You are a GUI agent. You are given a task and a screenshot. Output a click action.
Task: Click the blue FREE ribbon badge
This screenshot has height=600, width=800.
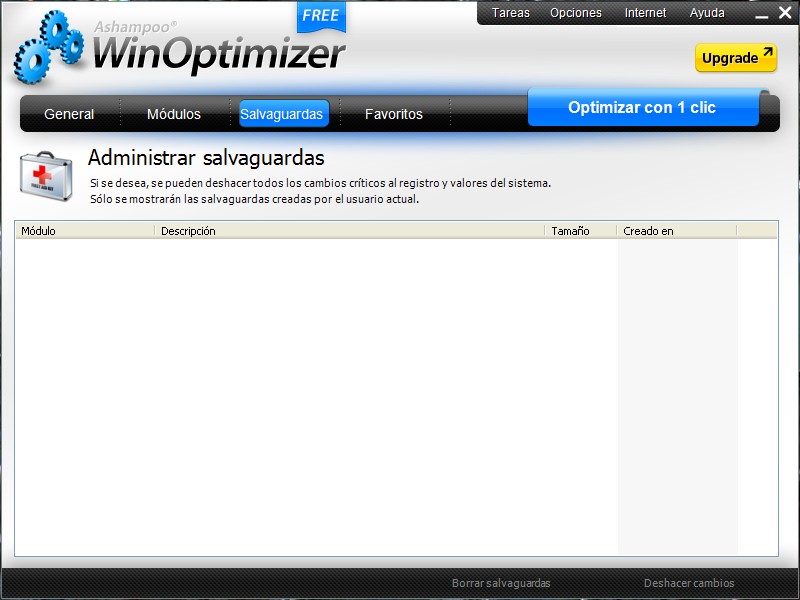point(321,16)
